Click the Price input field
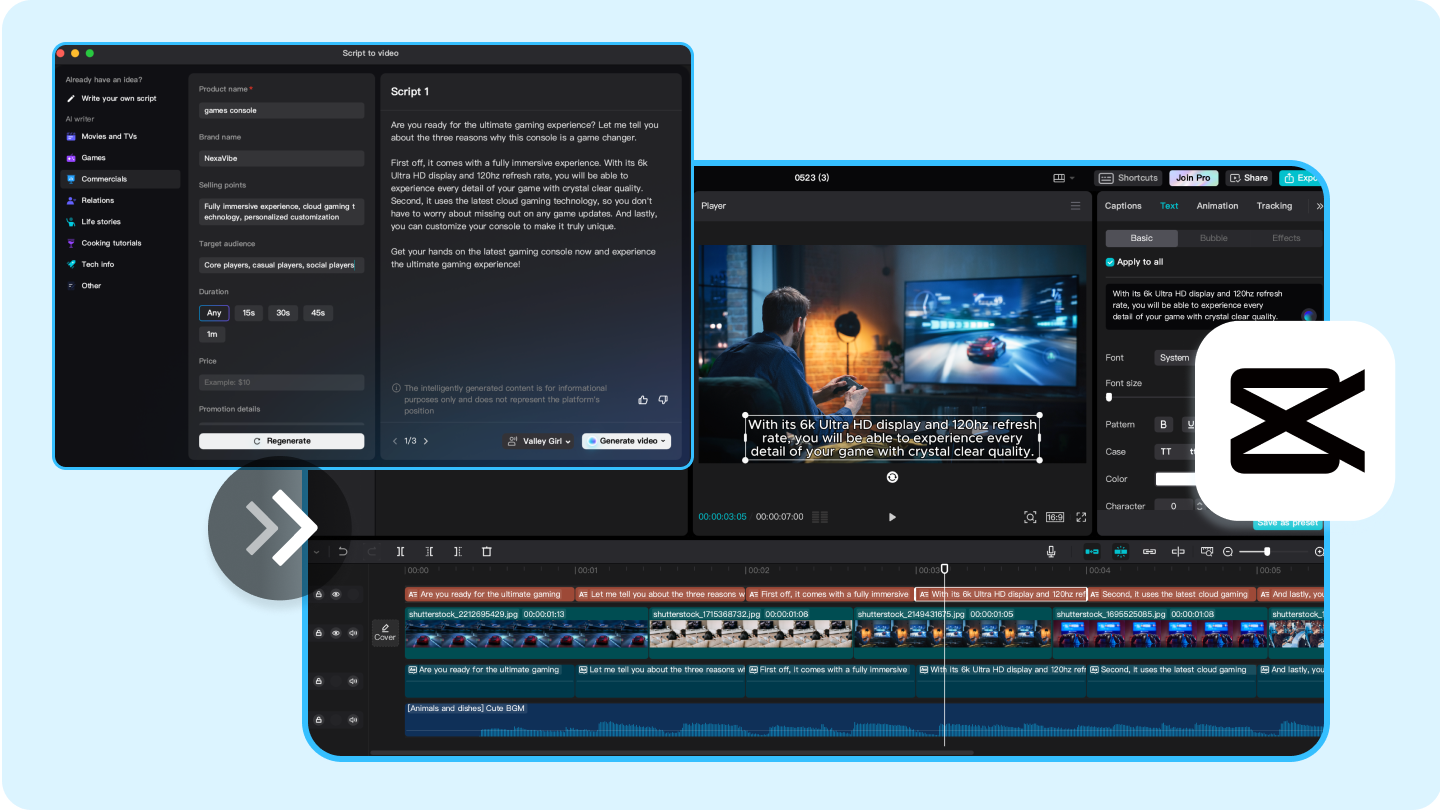This screenshot has width=1440, height=810. pos(282,382)
